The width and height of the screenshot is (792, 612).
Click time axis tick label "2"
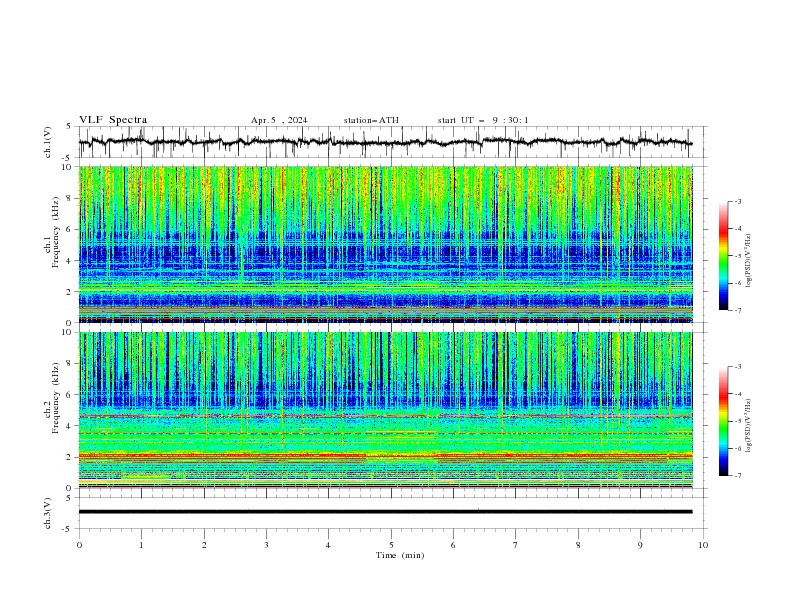[x=204, y=545]
